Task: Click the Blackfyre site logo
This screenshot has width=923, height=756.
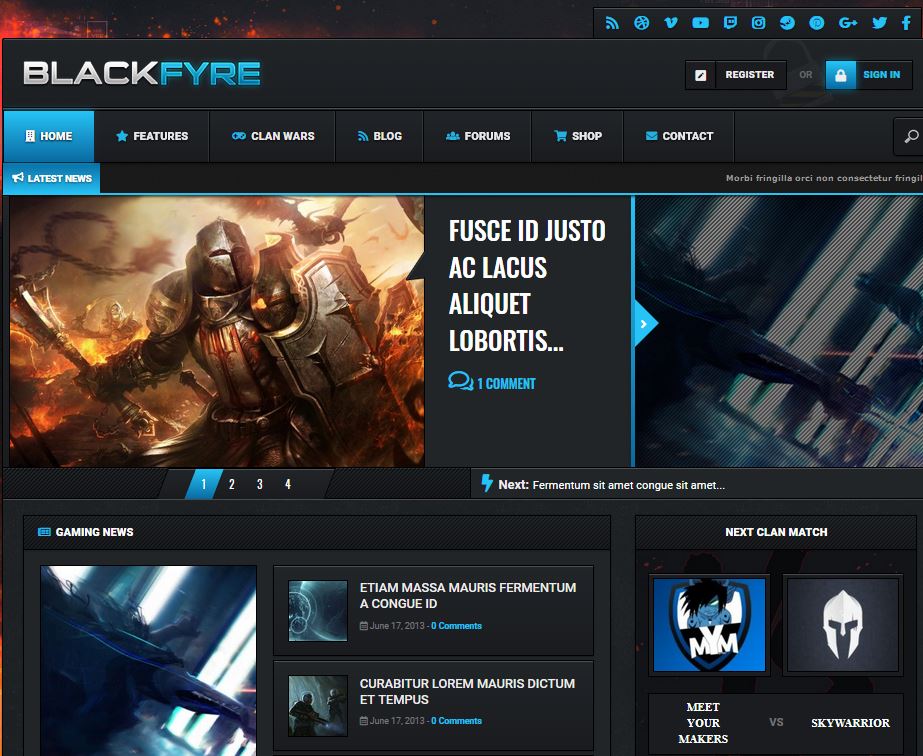Action: (x=142, y=74)
